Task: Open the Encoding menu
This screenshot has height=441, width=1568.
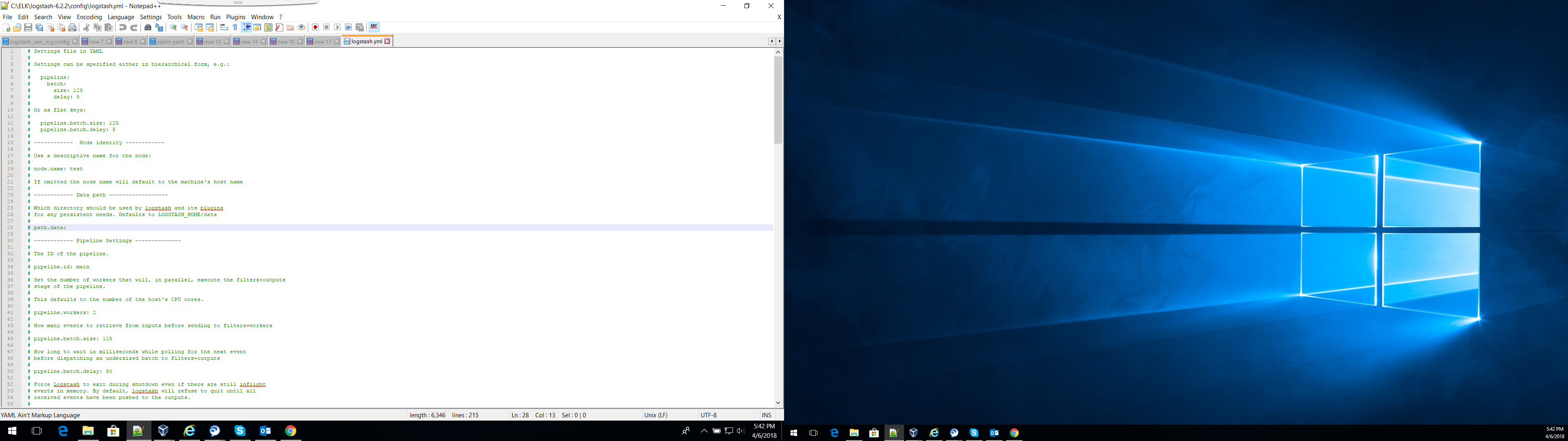Action: tap(89, 17)
